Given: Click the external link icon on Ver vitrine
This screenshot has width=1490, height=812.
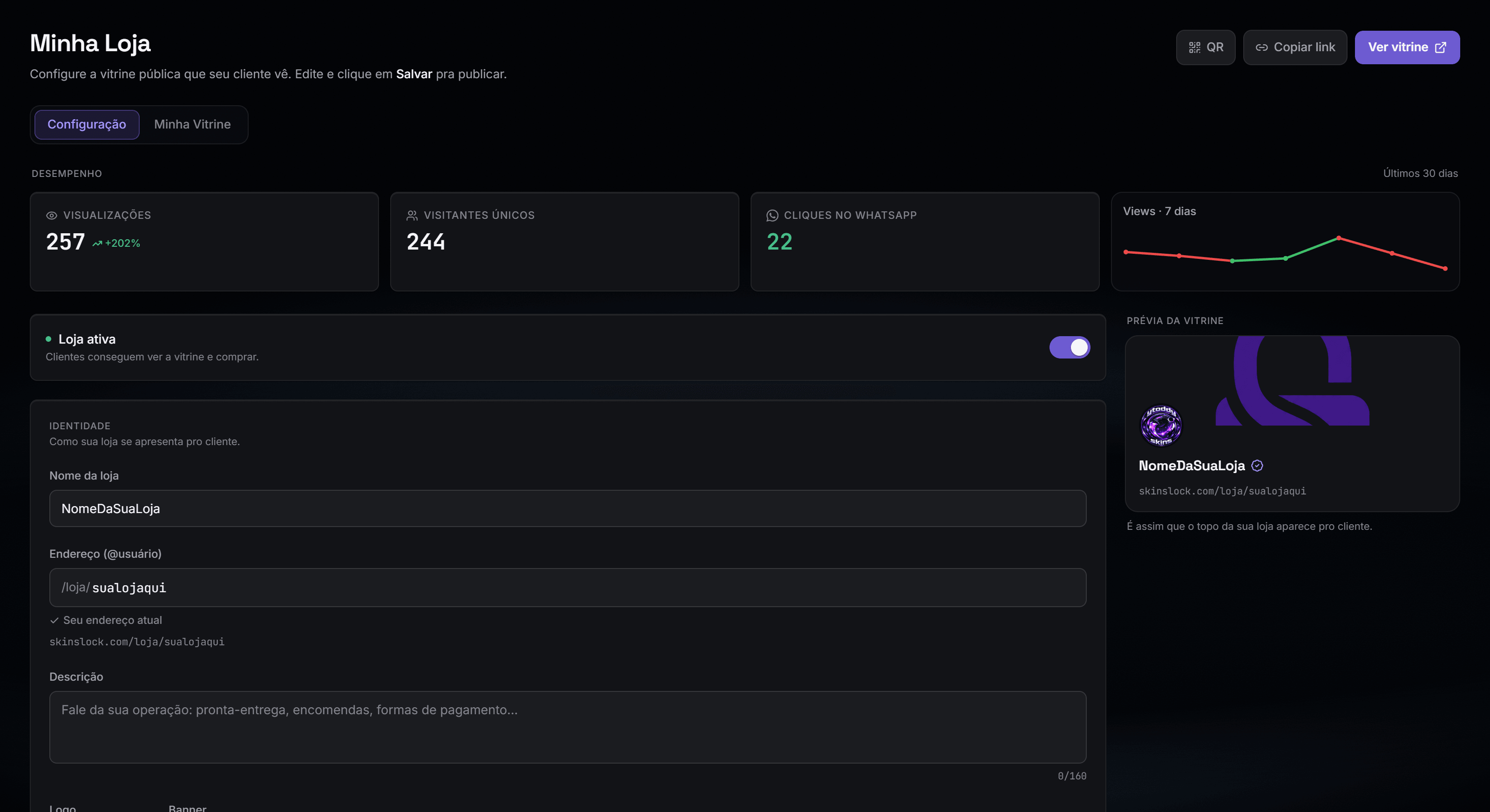Looking at the screenshot, I should 1441,47.
